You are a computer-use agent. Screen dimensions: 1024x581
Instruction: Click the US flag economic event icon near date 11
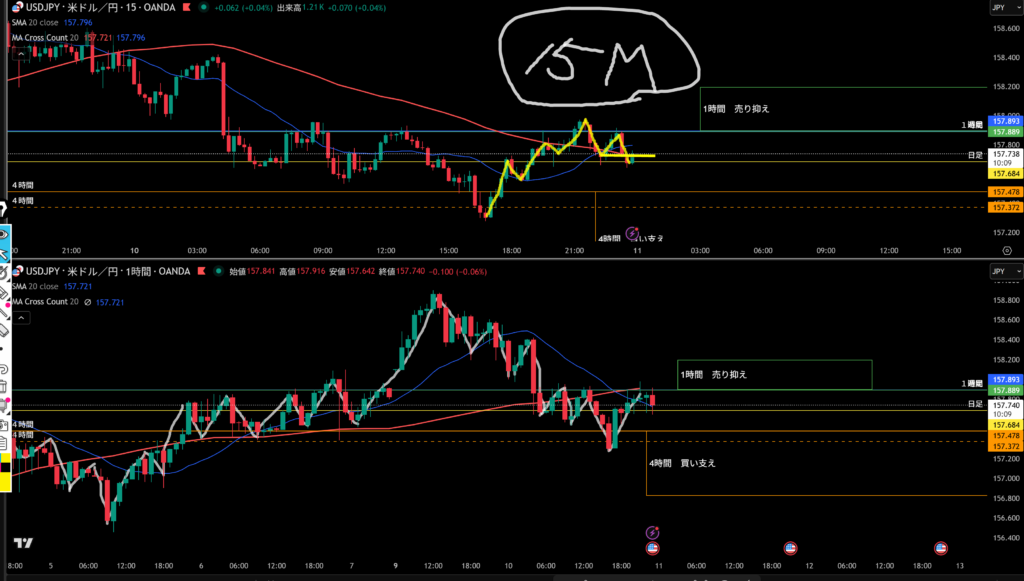pyautogui.click(x=652, y=548)
